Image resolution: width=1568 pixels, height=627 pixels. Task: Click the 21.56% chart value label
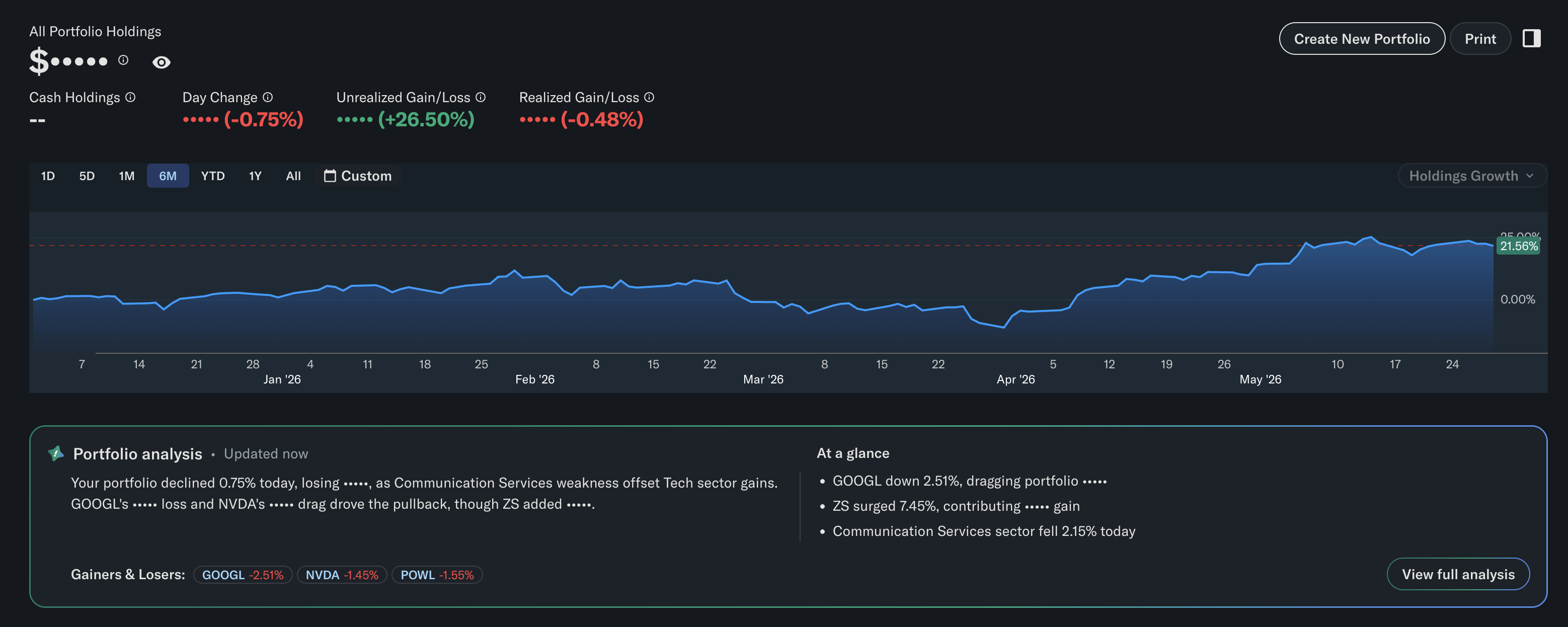pos(1518,246)
